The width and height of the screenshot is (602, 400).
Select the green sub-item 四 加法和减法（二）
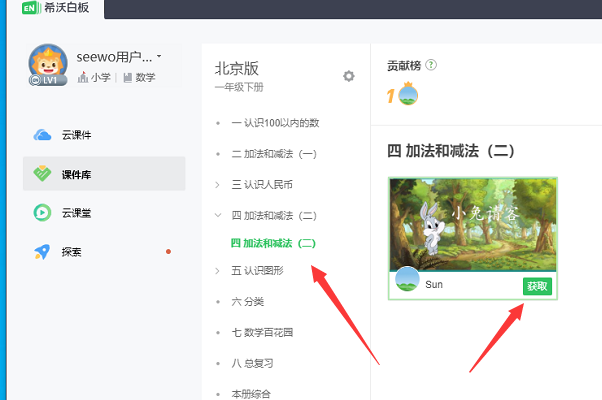pos(273,243)
